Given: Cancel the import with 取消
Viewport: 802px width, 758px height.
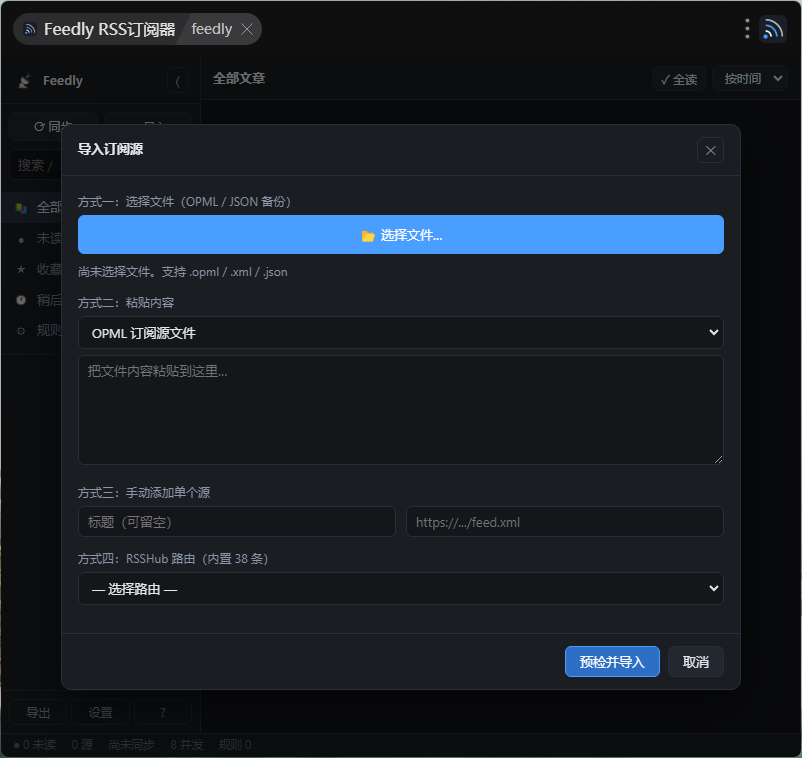Looking at the screenshot, I should point(696,662).
